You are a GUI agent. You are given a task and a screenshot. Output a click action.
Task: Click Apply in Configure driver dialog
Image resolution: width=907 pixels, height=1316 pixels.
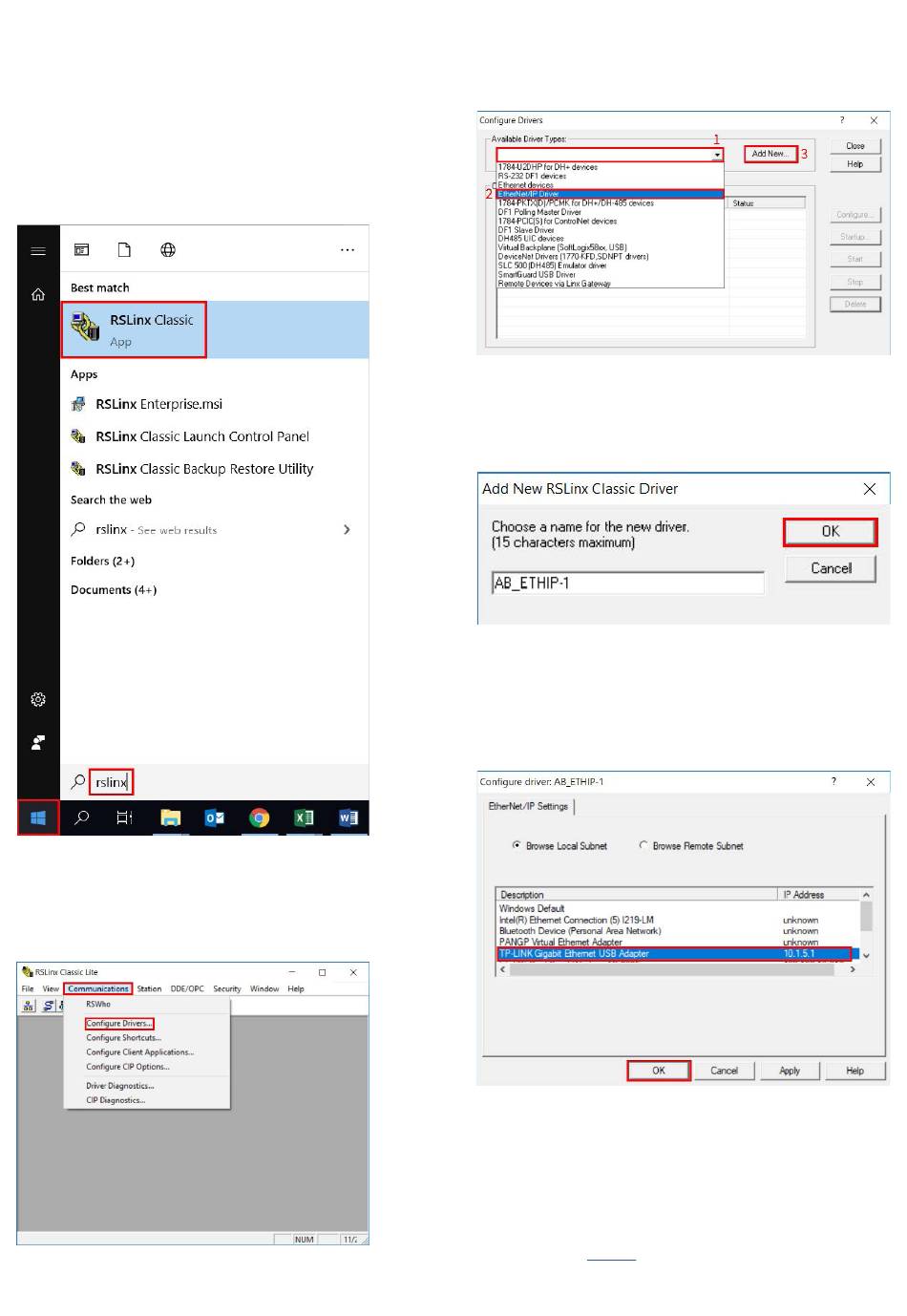(790, 1071)
